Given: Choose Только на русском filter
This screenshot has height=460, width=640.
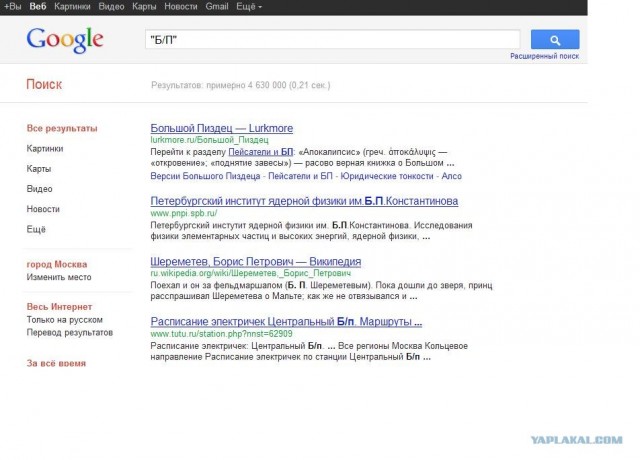Looking at the screenshot, I should [x=64, y=320].
